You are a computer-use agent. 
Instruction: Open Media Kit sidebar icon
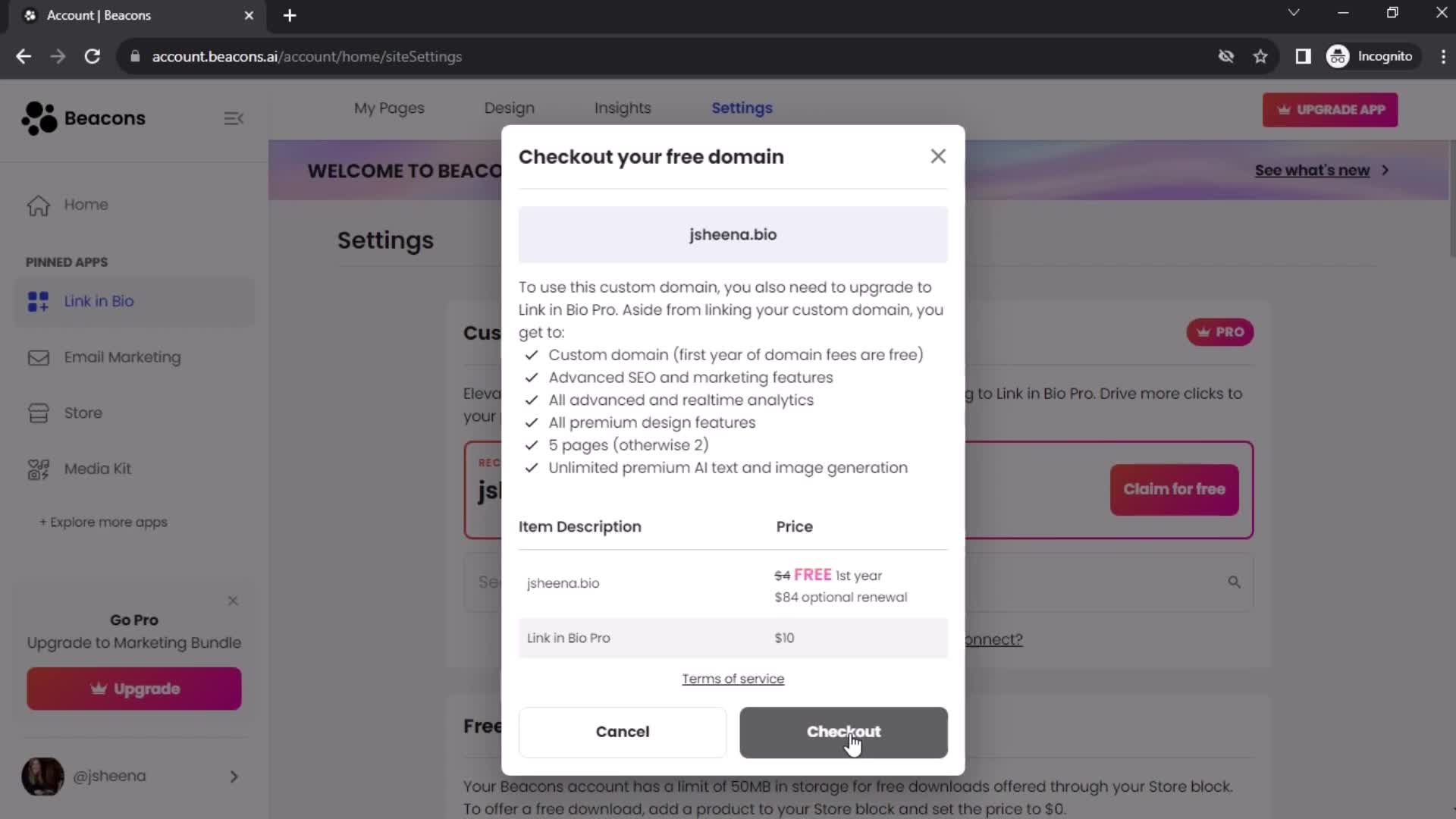(x=38, y=468)
